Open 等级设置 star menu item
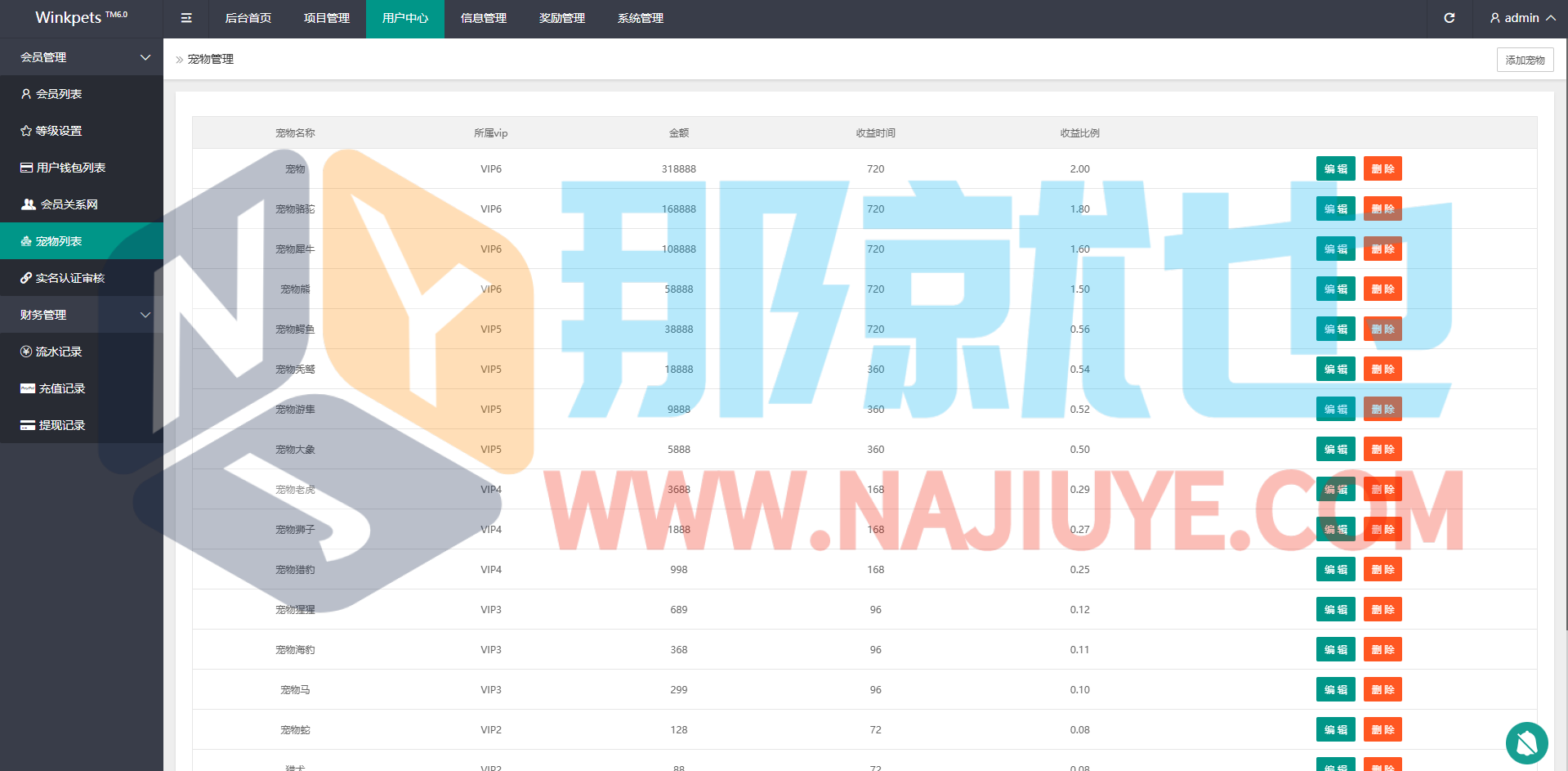 (x=59, y=131)
